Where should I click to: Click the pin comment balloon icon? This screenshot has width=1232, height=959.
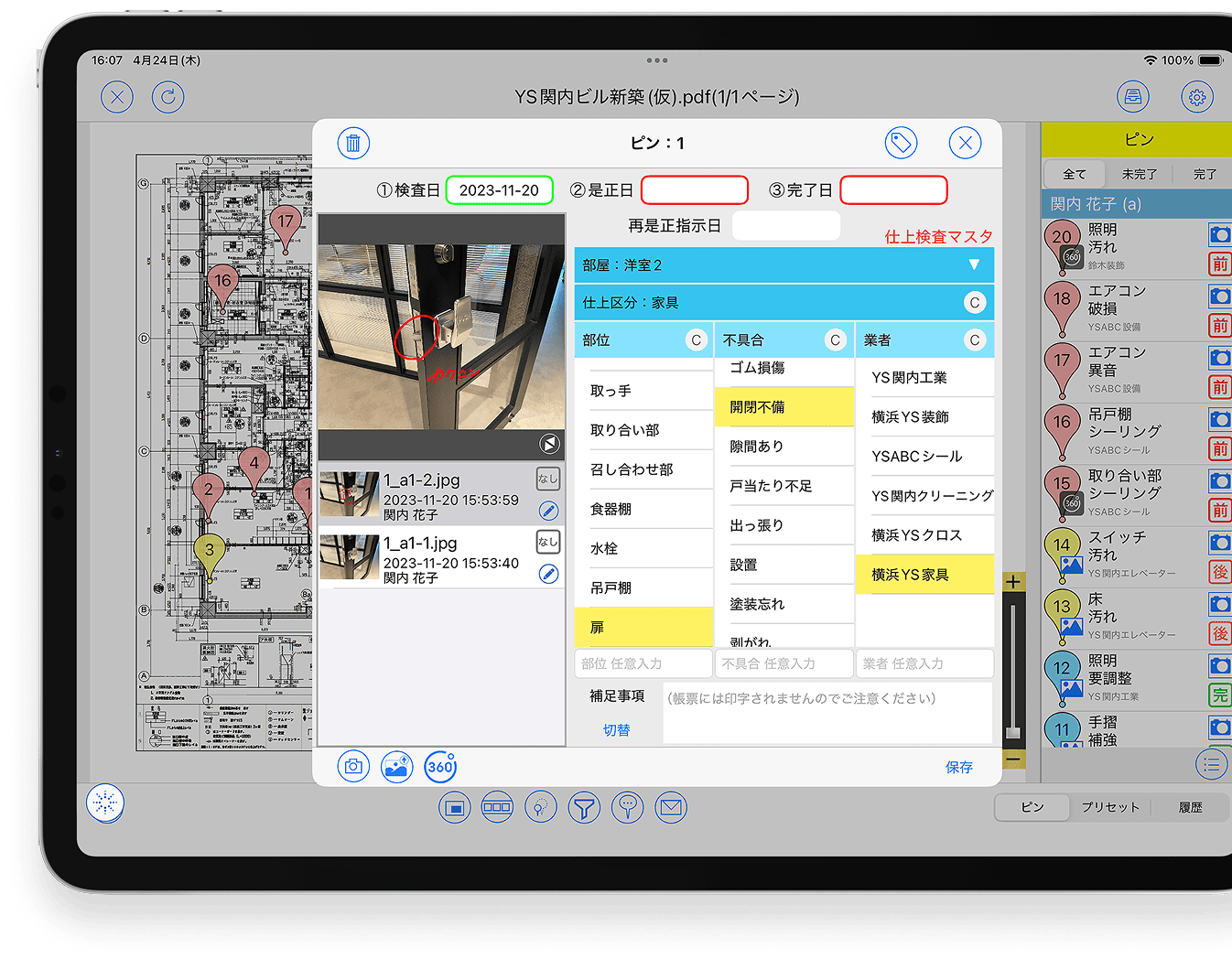(628, 807)
